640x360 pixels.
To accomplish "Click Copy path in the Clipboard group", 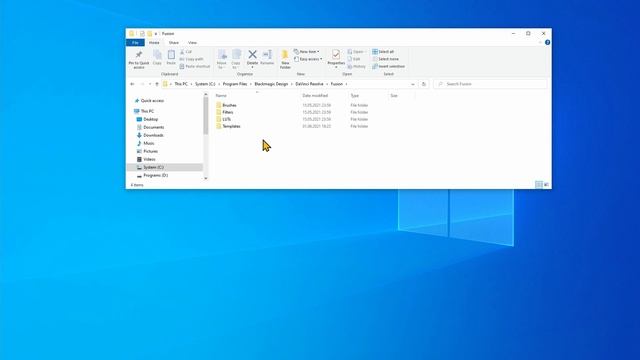I will pyautogui.click(x=191, y=59).
